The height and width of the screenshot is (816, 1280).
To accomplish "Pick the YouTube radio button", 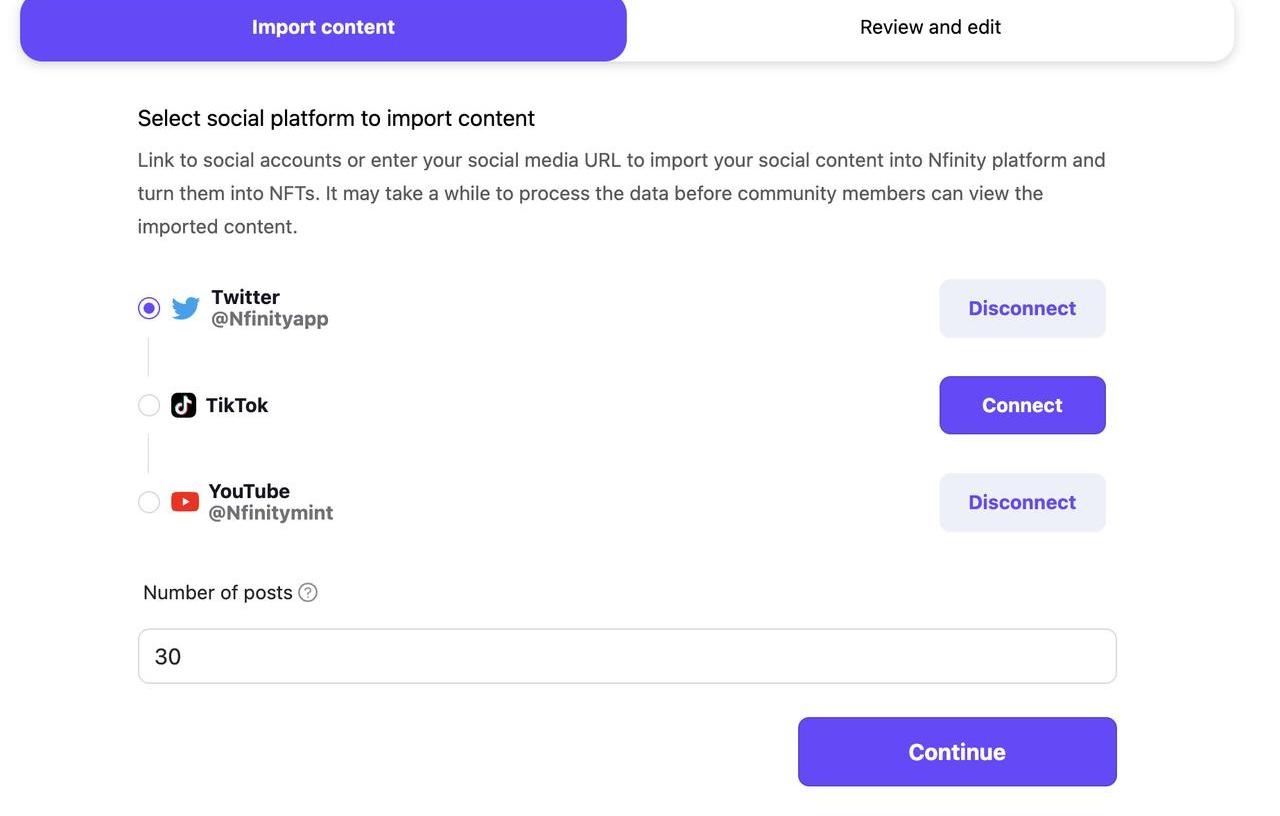I will coord(149,502).
